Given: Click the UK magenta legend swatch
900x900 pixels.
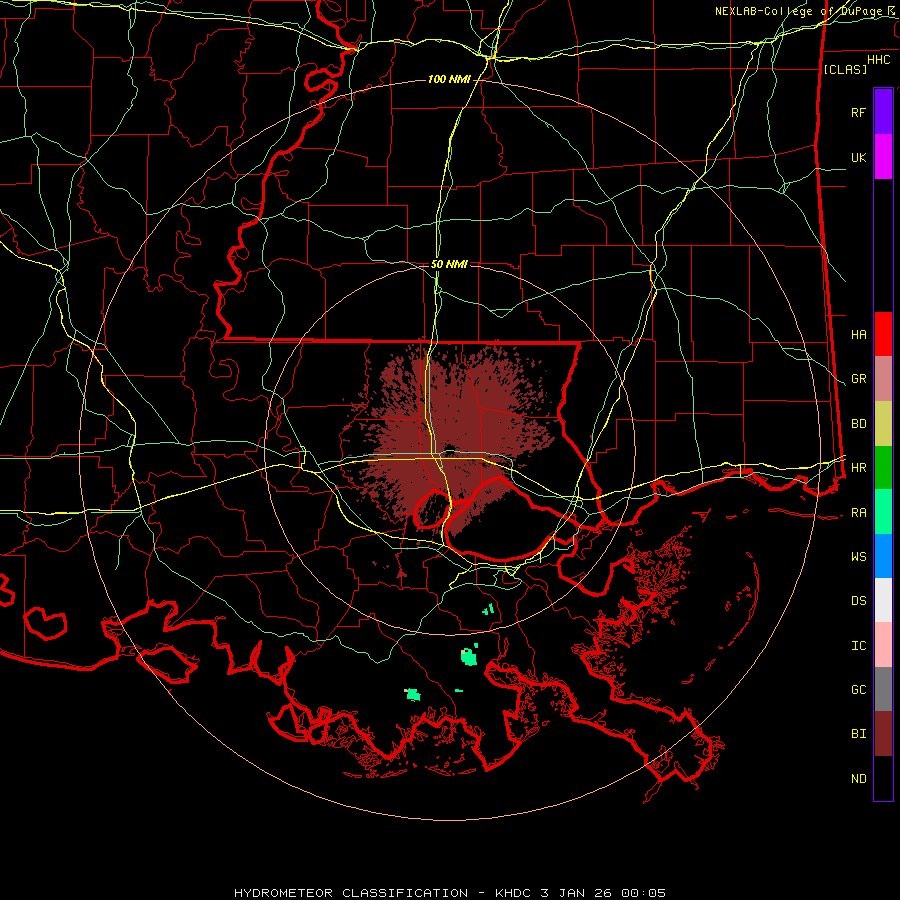Looking at the screenshot, I should 883,157.
